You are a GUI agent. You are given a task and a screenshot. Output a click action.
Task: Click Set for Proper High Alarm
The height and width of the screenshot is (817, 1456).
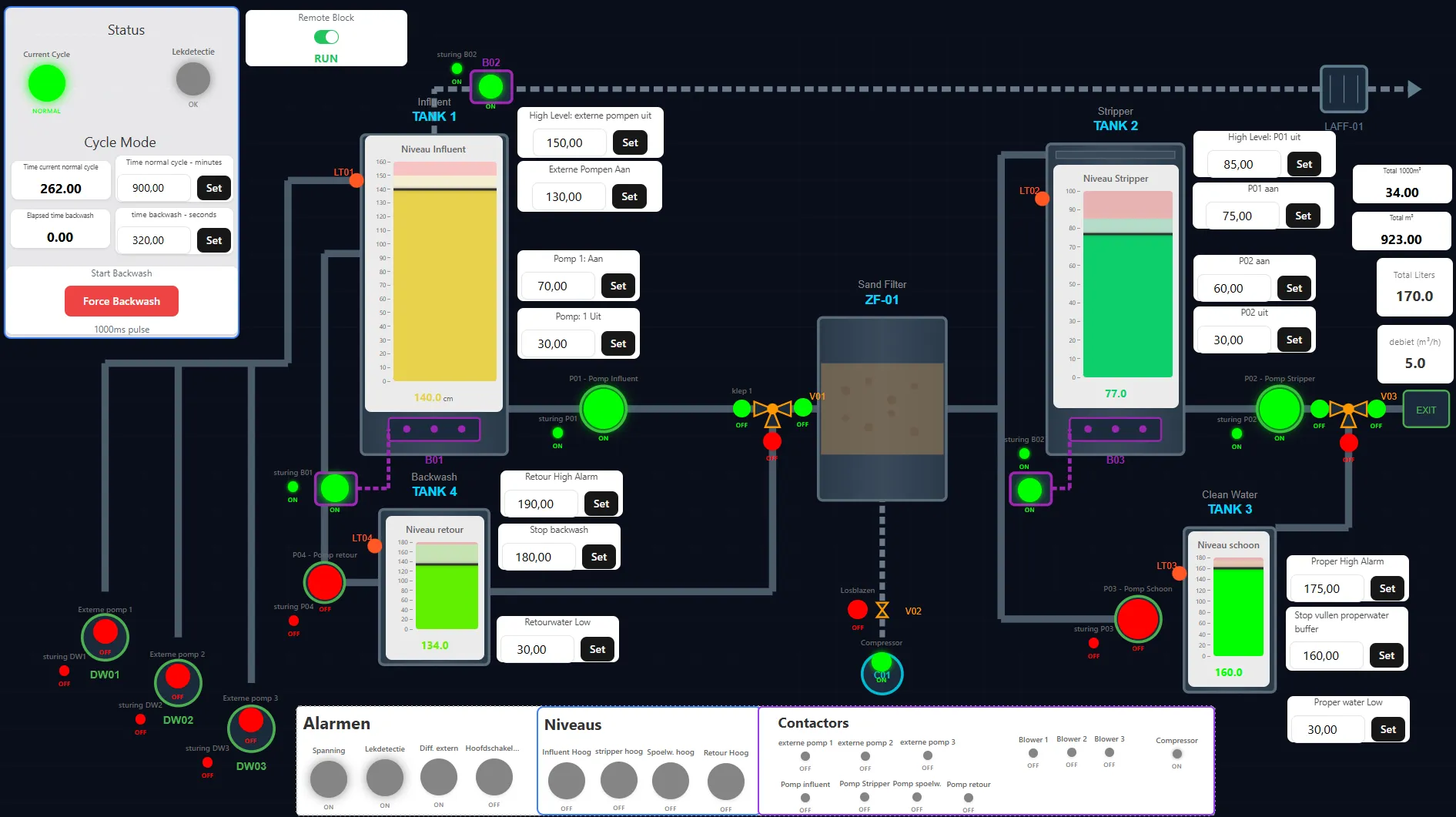(x=1387, y=588)
